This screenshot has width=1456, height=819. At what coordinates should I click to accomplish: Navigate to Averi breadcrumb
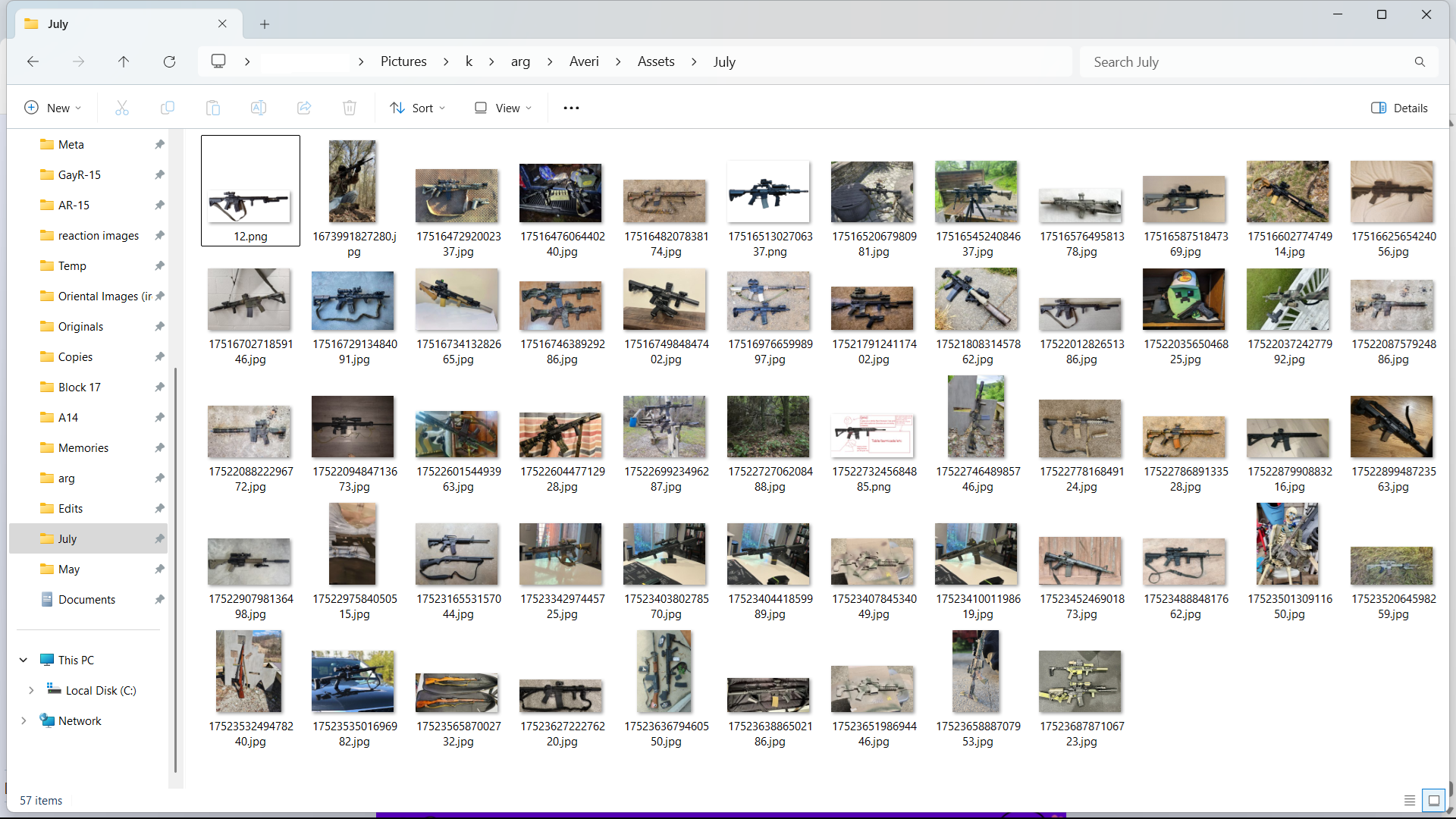click(584, 61)
